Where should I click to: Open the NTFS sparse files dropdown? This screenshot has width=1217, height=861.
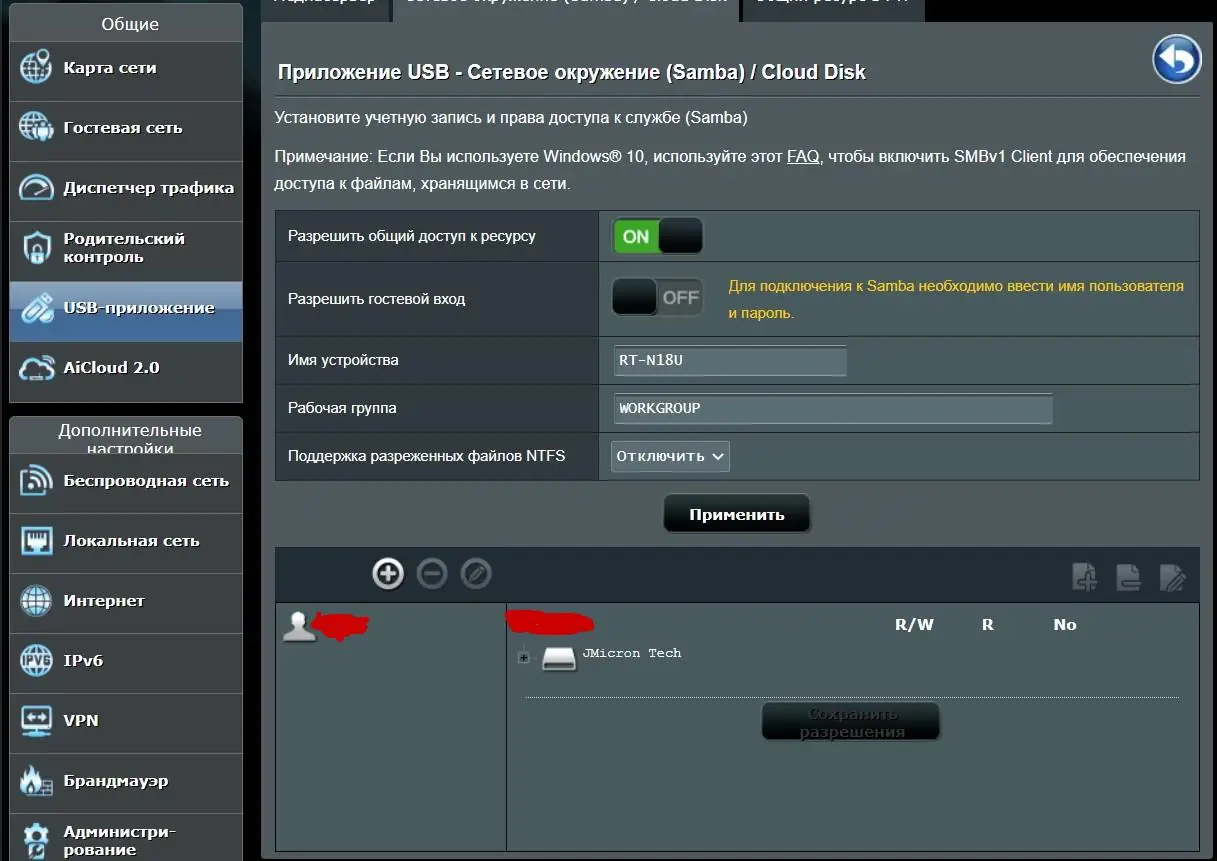point(670,456)
